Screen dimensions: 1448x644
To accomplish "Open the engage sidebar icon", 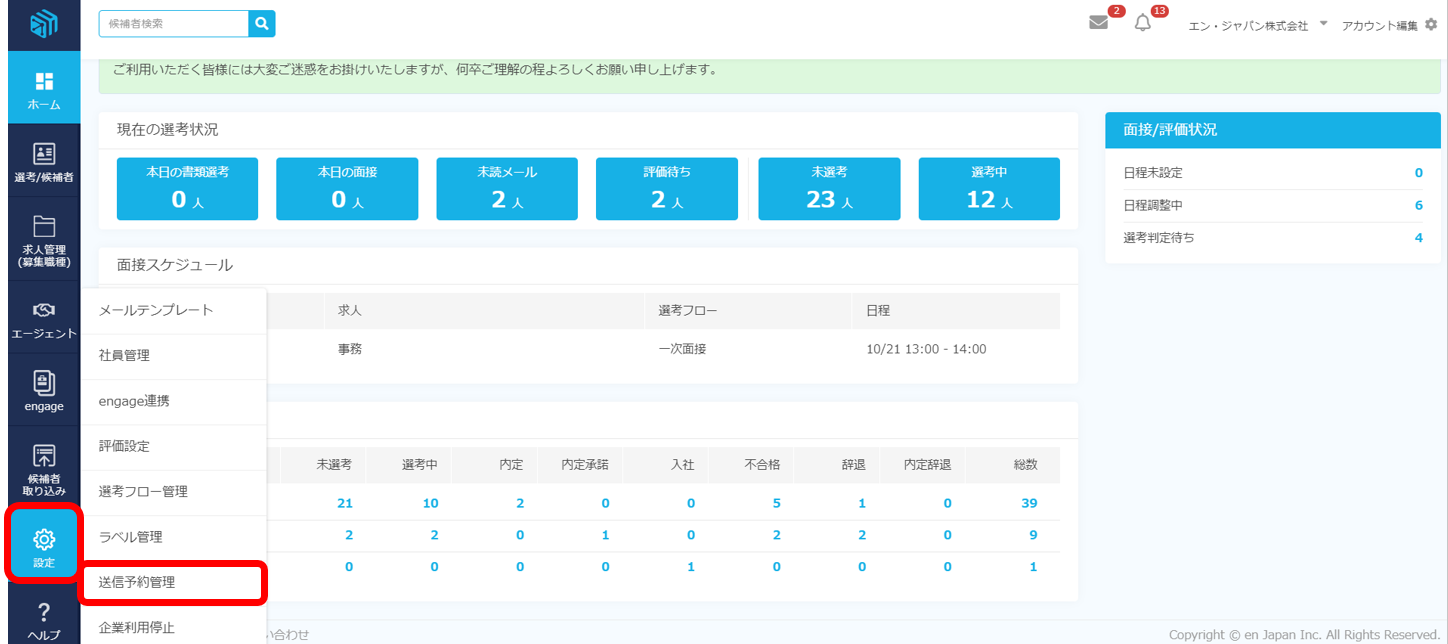I will tap(44, 383).
